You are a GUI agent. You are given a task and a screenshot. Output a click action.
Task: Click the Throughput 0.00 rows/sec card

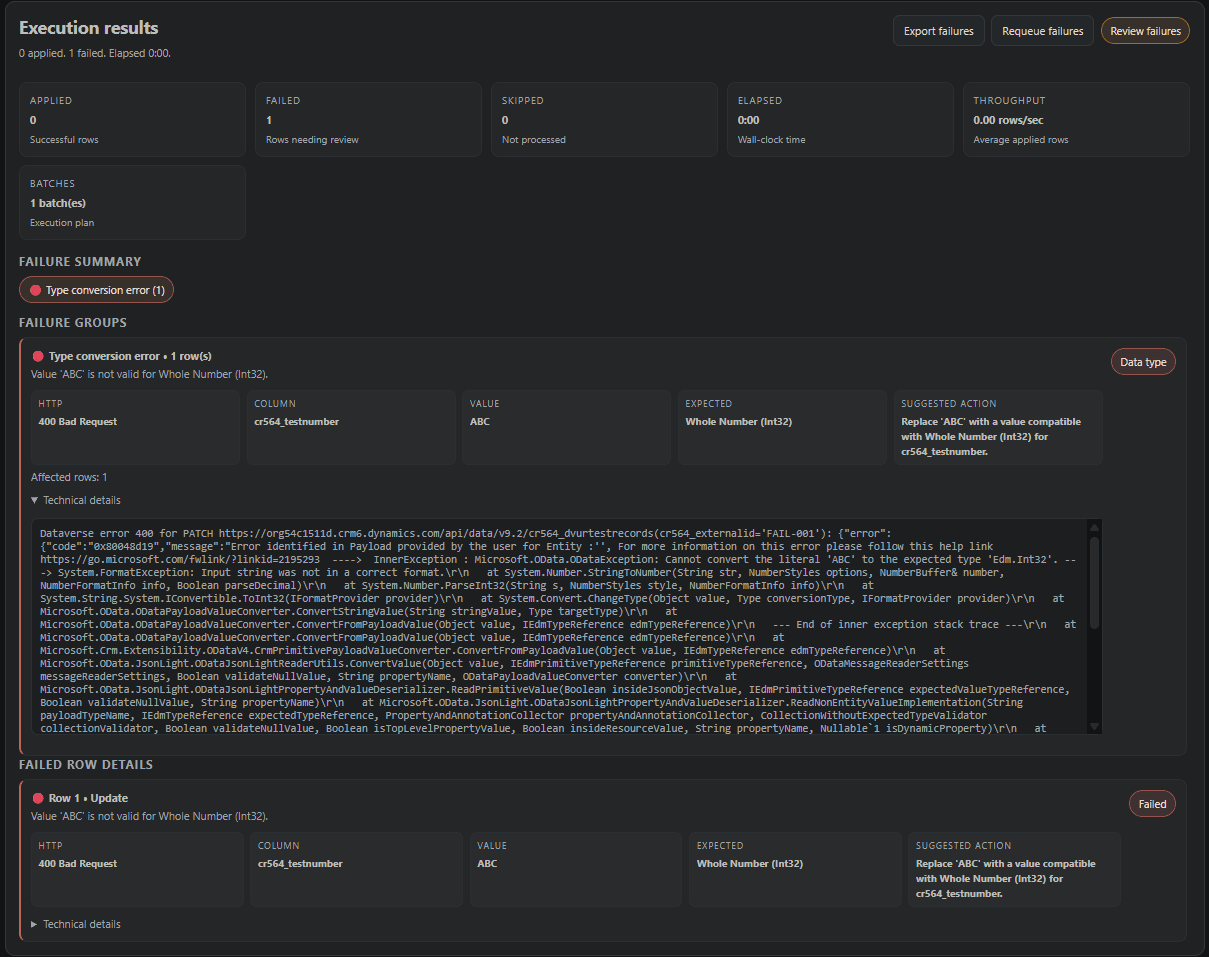1076,119
